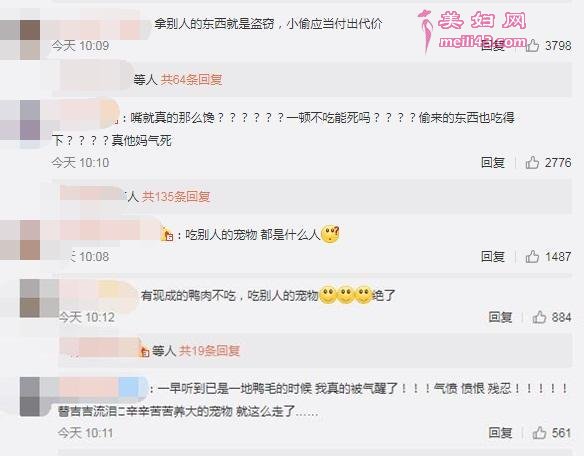This screenshot has height=456, width=584.
Task: Reply to the 今天 10:11 comment
Action: click(500, 433)
